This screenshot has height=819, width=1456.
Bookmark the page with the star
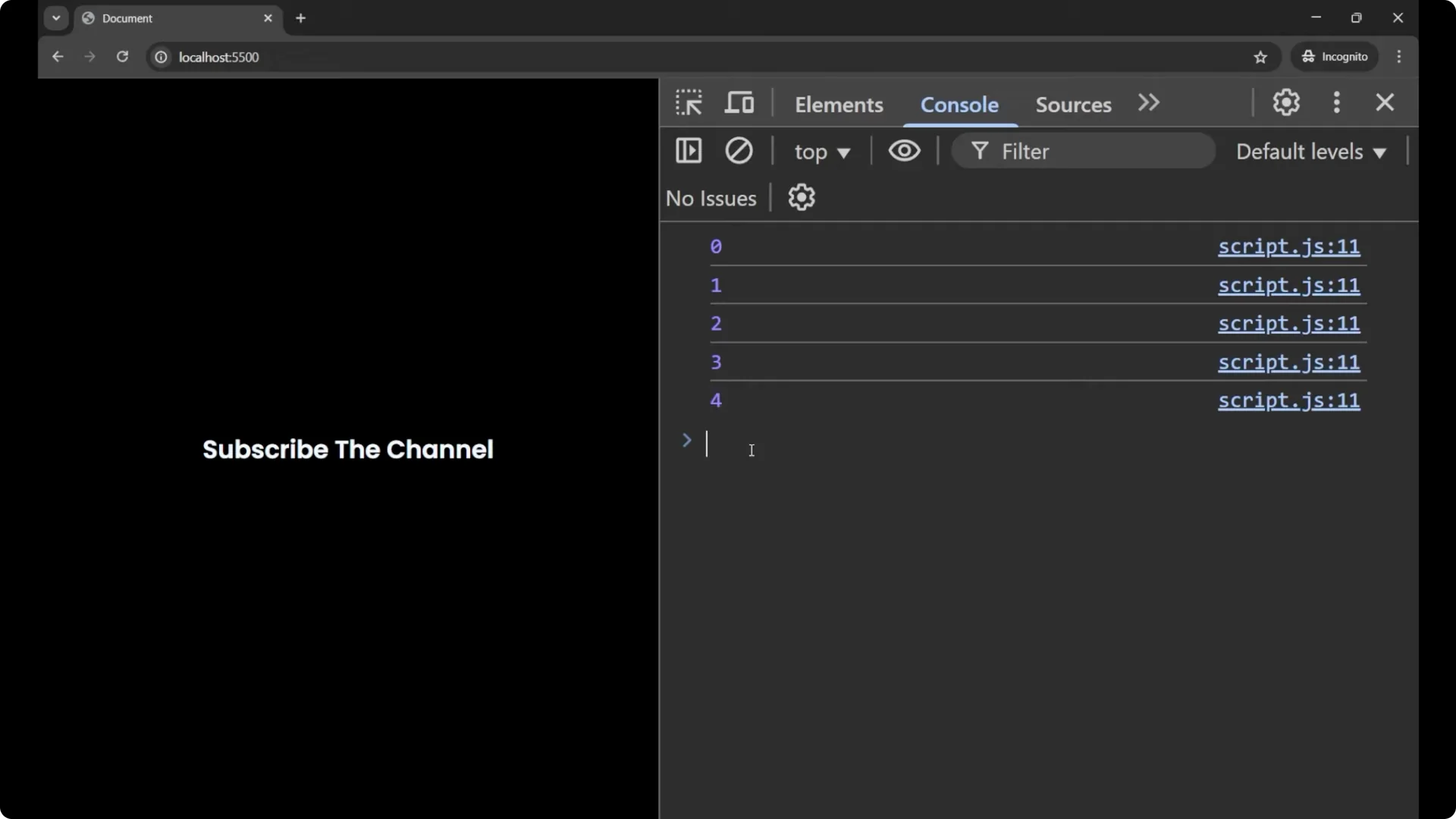coord(1261,57)
